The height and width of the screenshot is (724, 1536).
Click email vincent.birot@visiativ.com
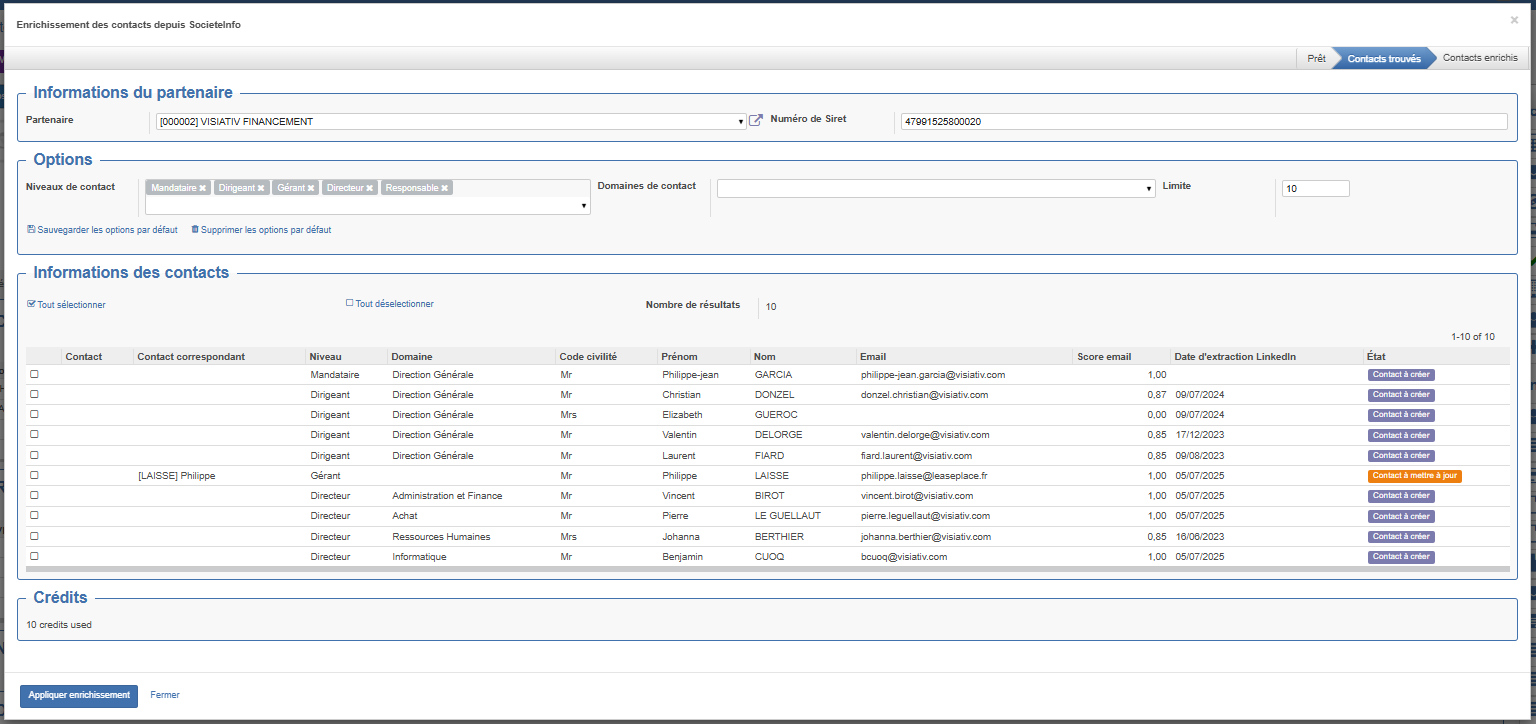(919, 496)
